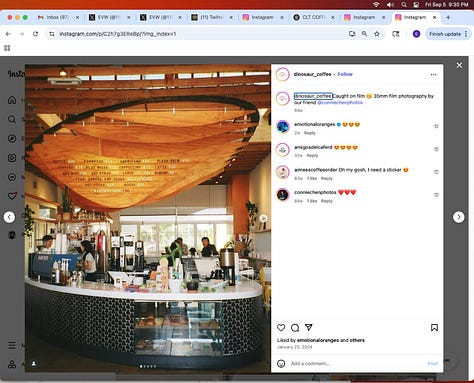Open comment bubble icon under post
This screenshot has width=474, height=383.
tap(295, 328)
